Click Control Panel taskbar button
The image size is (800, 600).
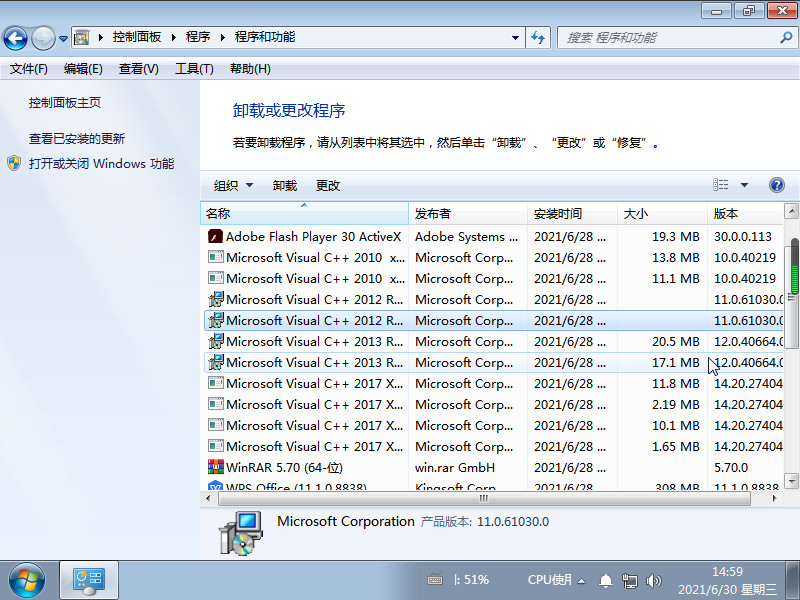coord(89,581)
